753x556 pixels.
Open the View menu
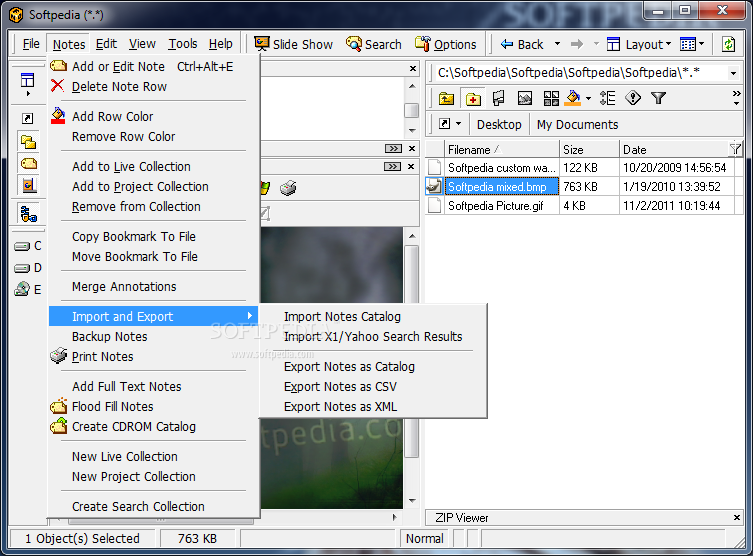click(142, 44)
